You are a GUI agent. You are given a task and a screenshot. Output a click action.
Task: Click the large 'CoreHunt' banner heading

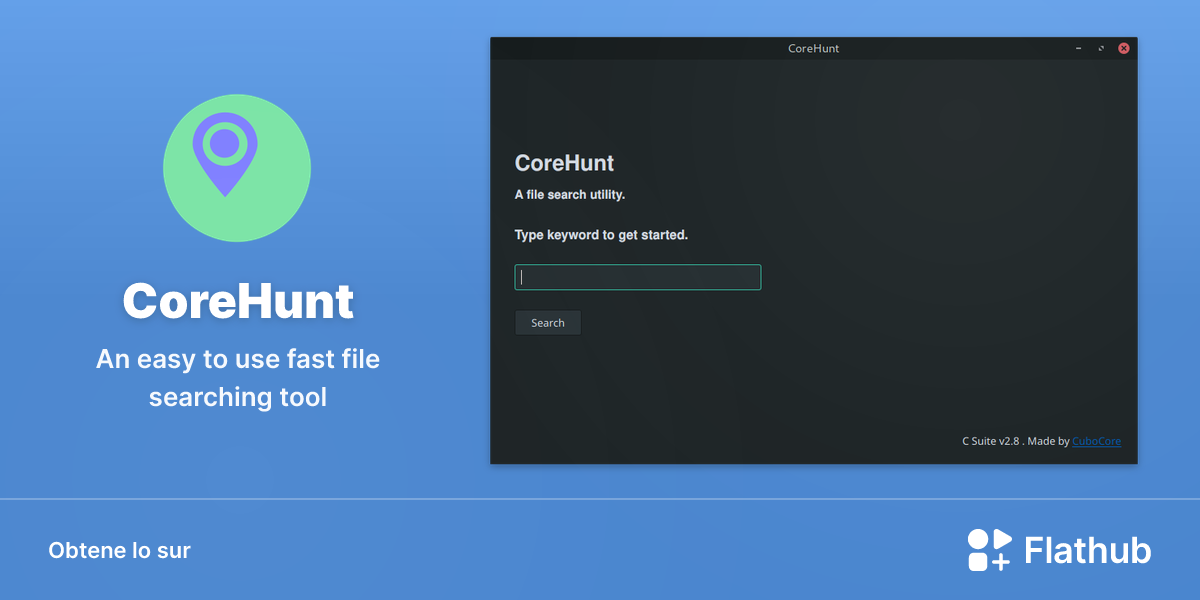click(238, 300)
